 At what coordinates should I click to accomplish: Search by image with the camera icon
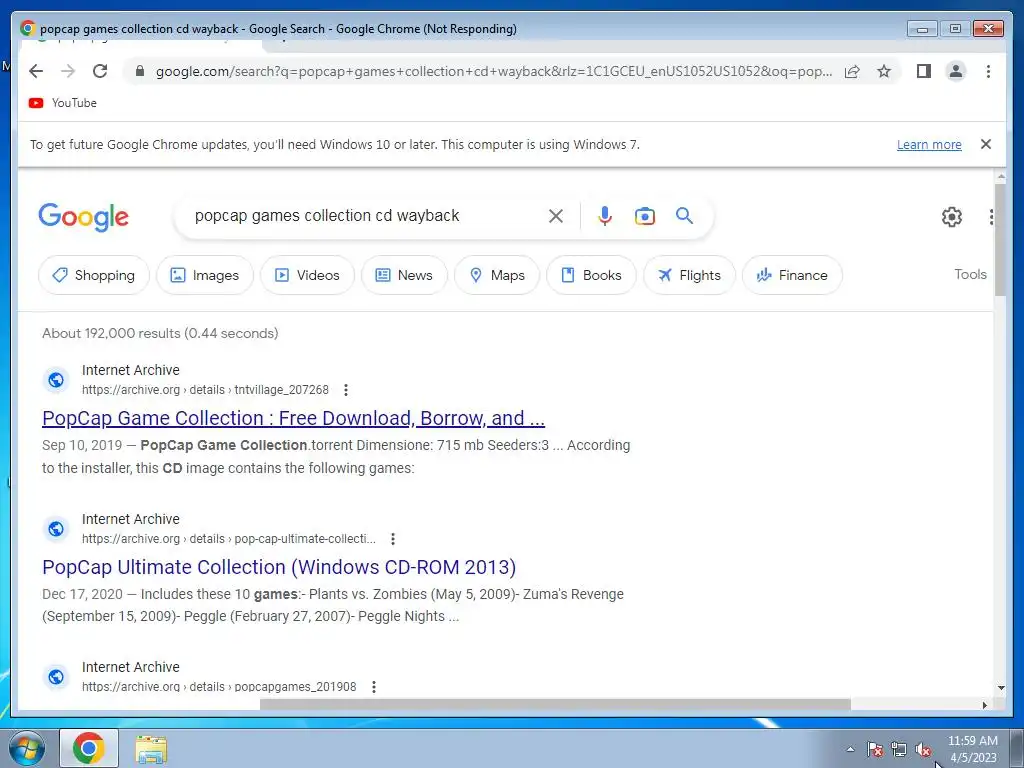click(645, 216)
